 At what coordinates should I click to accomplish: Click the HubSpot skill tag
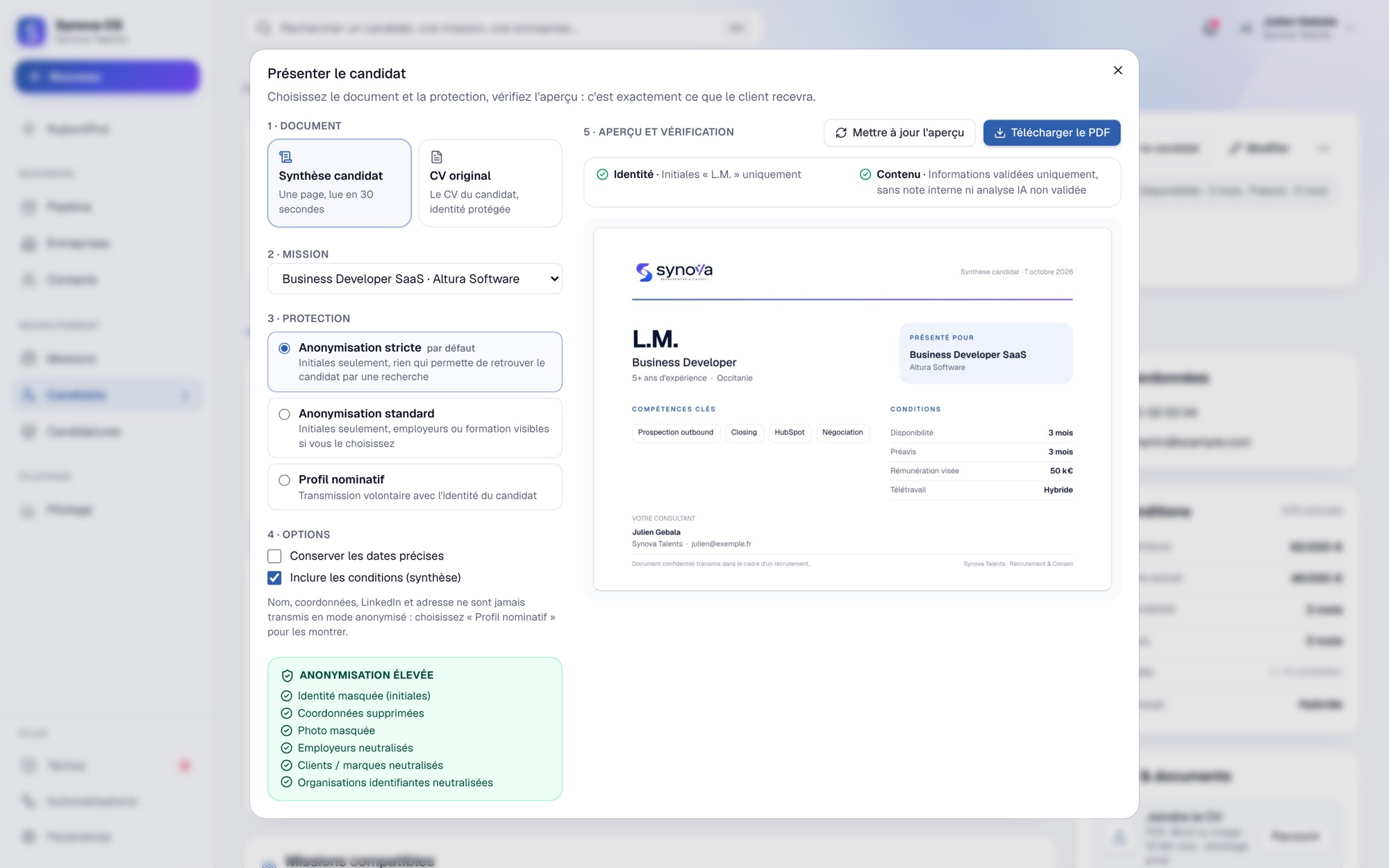[x=790, y=433]
